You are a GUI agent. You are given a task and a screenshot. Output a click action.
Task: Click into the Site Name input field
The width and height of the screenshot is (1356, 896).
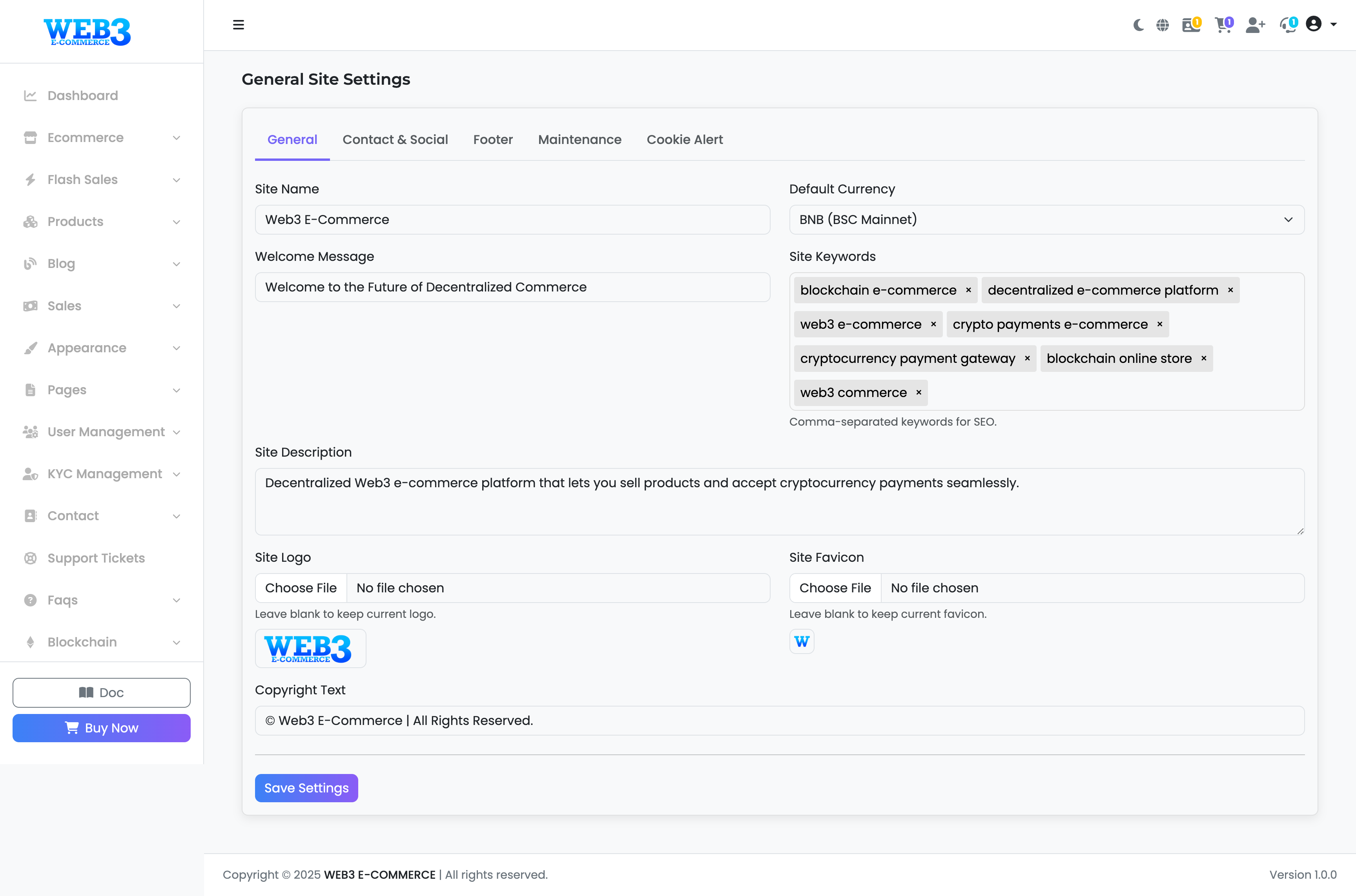[512, 219]
